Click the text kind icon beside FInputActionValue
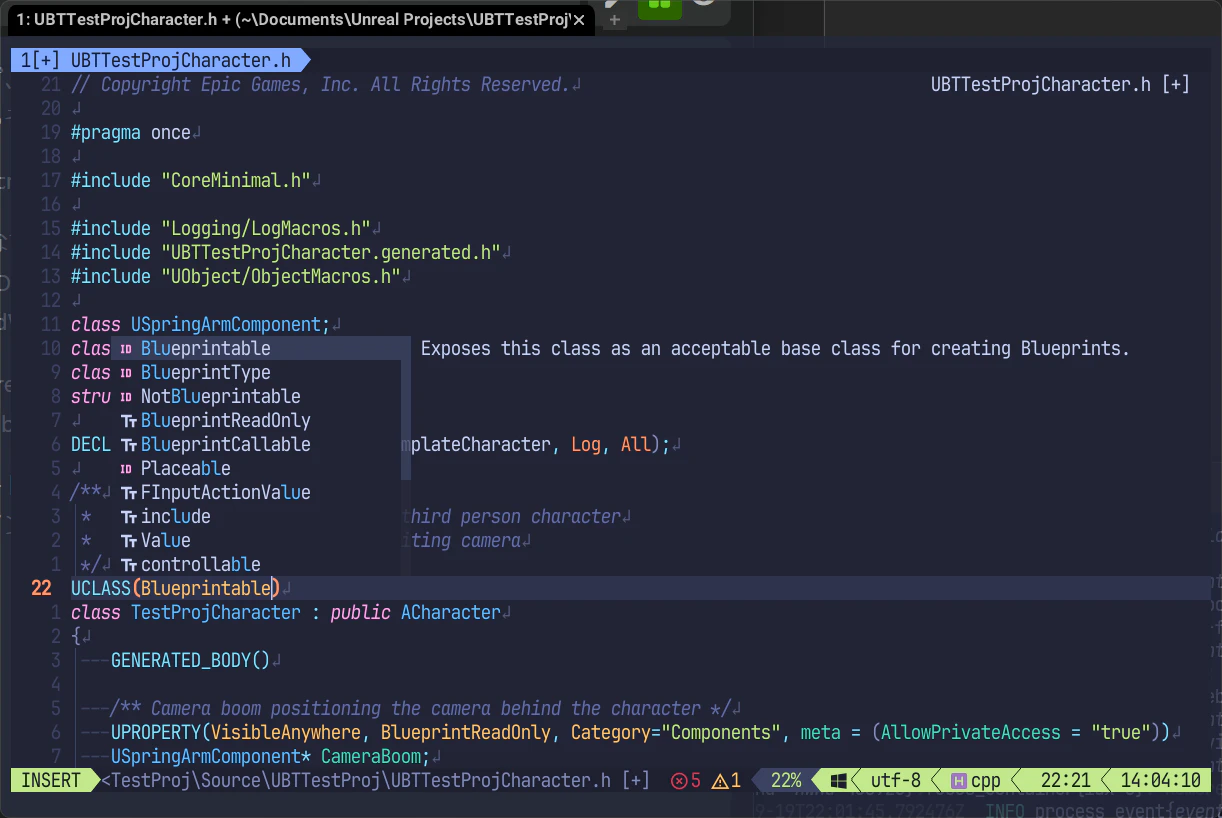Image resolution: width=1222 pixels, height=818 pixels. [128, 493]
